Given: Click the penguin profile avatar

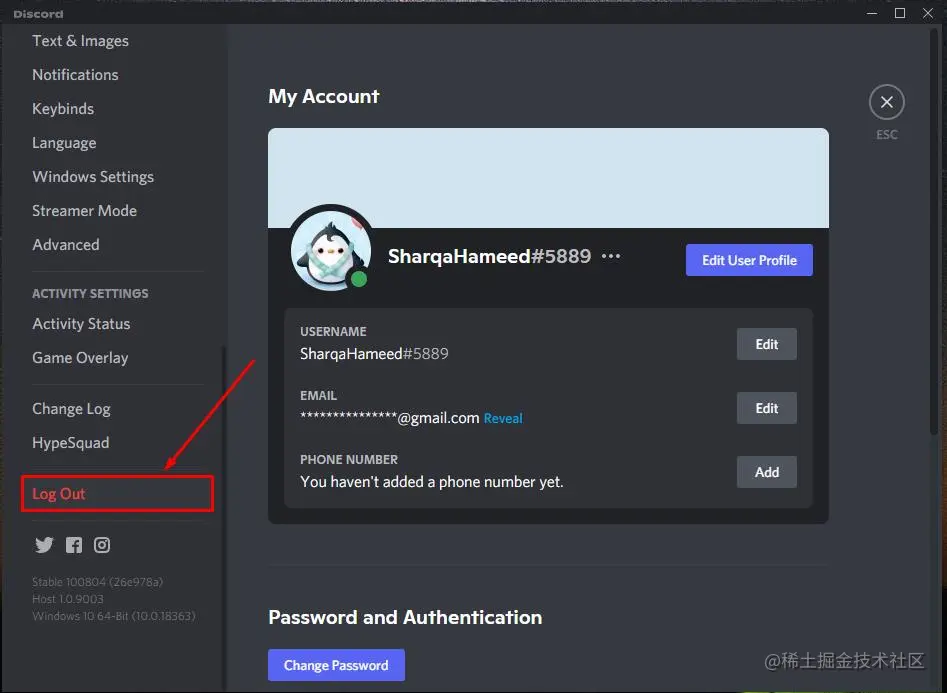Looking at the screenshot, I should pos(331,250).
